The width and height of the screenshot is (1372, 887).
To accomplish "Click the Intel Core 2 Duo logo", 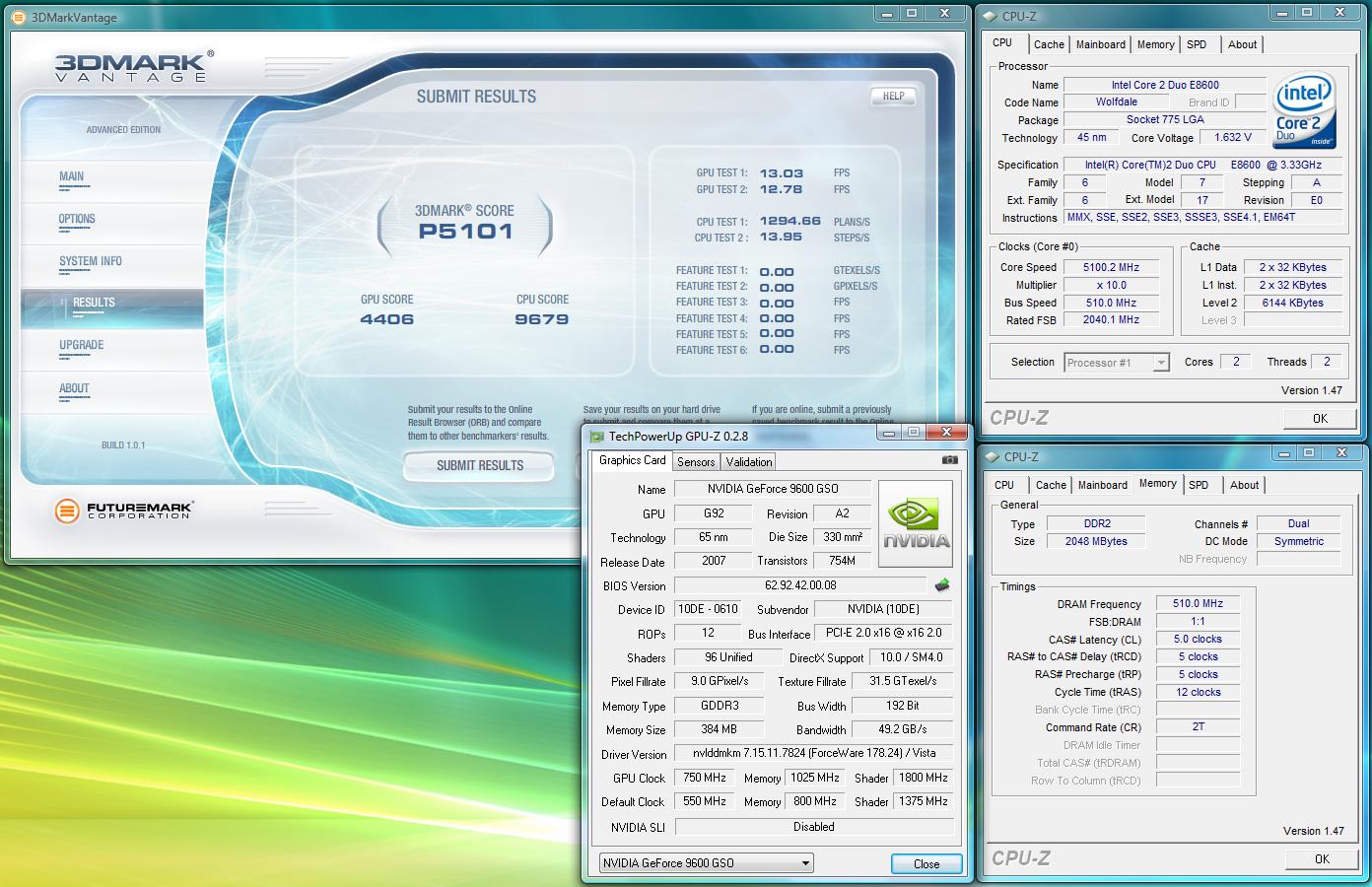I will coord(1304,109).
